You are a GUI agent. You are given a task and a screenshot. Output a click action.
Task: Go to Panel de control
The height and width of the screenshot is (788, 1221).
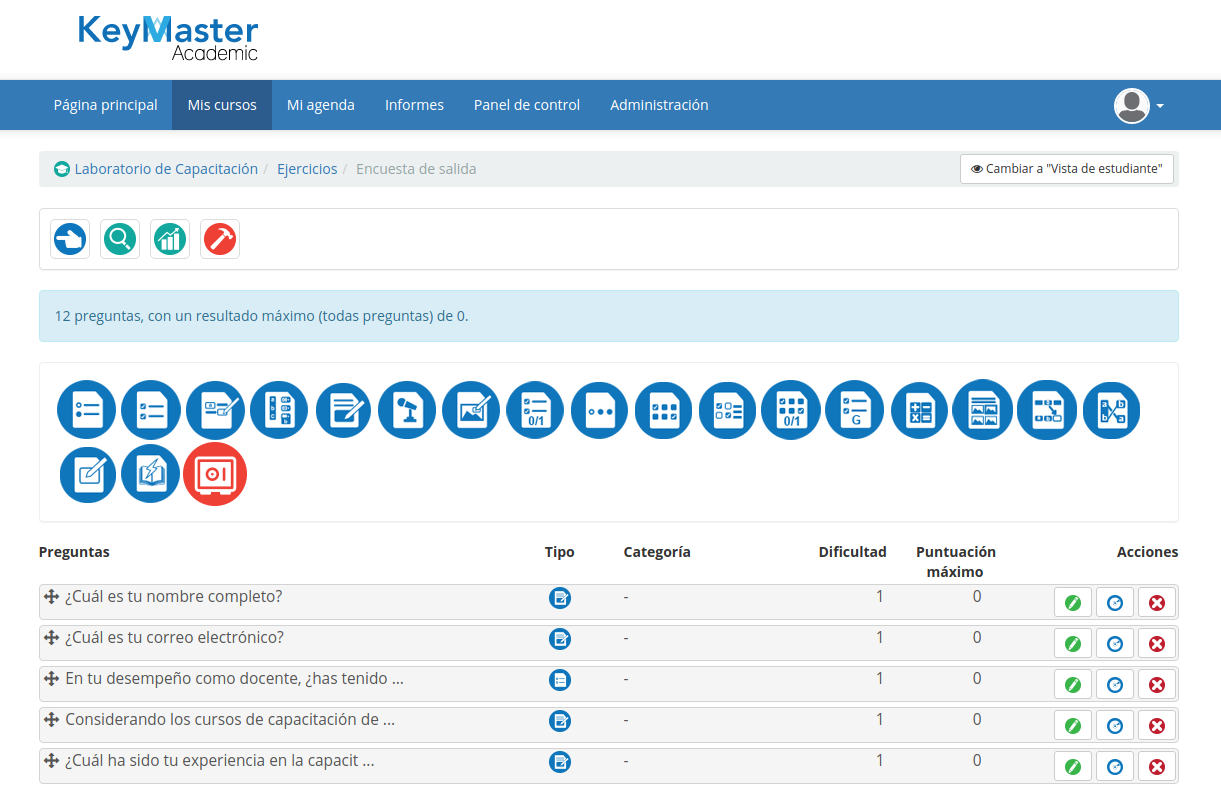coord(527,105)
